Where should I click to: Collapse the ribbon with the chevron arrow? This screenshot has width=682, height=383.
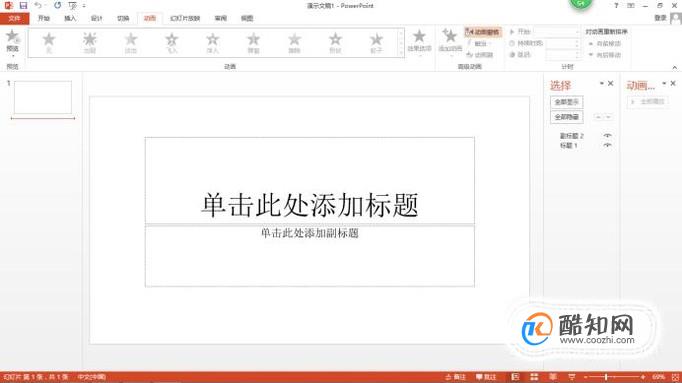click(x=675, y=67)
